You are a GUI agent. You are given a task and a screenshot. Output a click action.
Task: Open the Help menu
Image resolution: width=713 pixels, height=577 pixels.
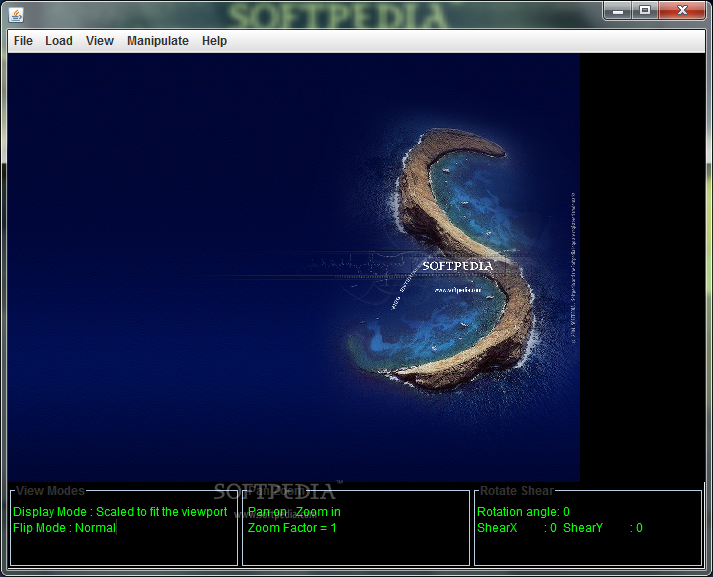214,41
